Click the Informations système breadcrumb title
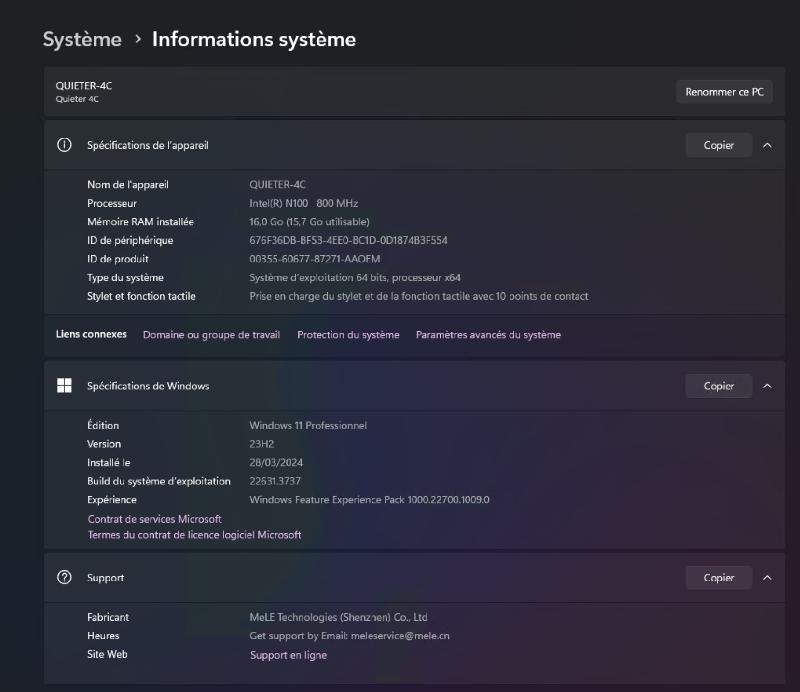Viewport: 800px width, 692px height. pyautogui.click(x=254, y=39)
